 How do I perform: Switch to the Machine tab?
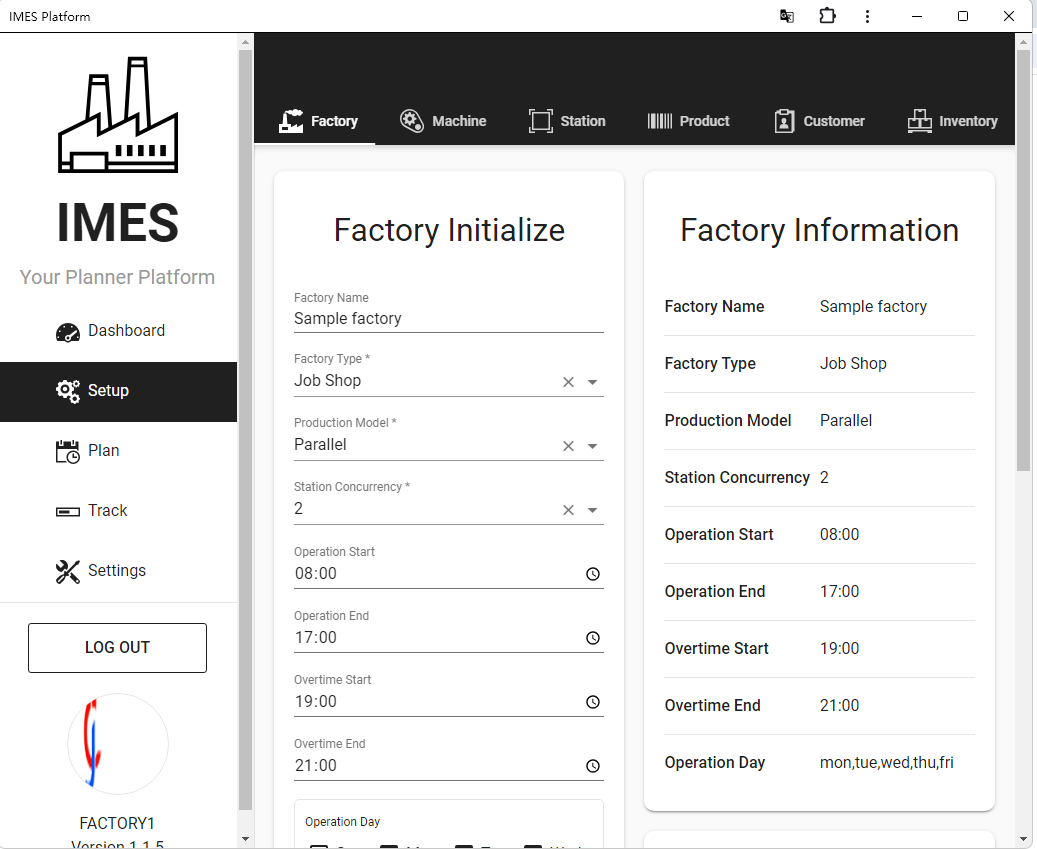pos(442,121)
